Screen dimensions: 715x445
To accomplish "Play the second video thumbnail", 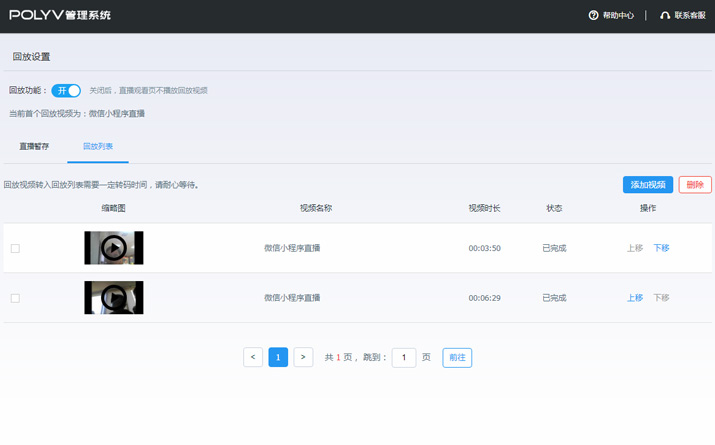I will click(114, 298).
